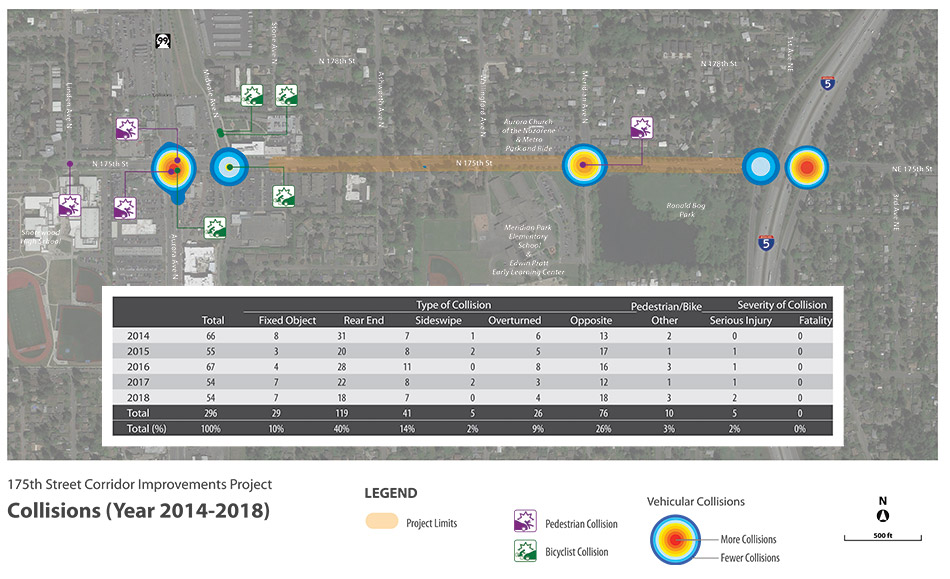This screenshot has height=579, width=950.
Task: Click the 500 ft scale bar
Action: pyautogui.click(x=883, y=537)
